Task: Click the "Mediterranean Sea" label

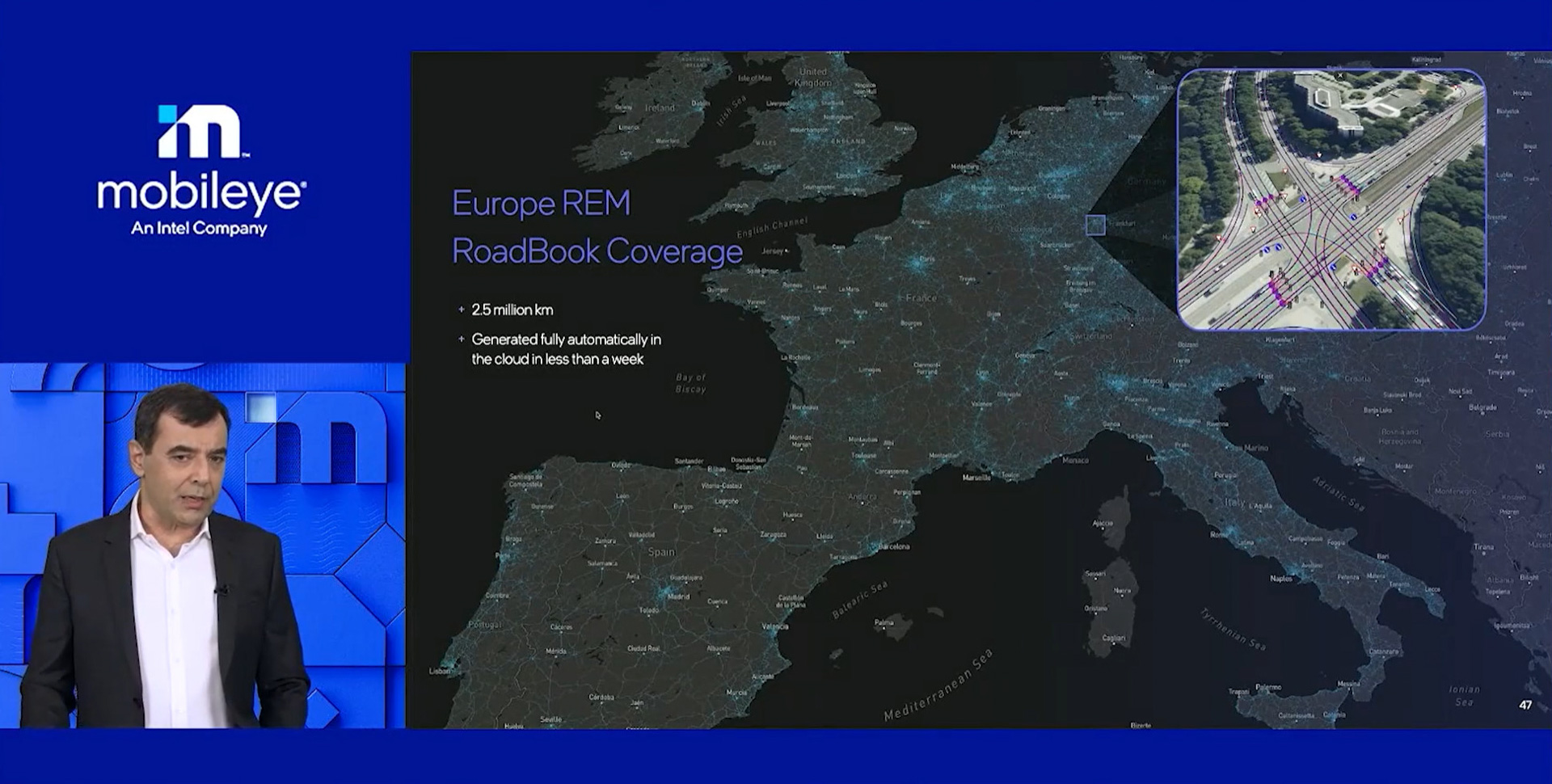Action: click(x=938, y=685)
